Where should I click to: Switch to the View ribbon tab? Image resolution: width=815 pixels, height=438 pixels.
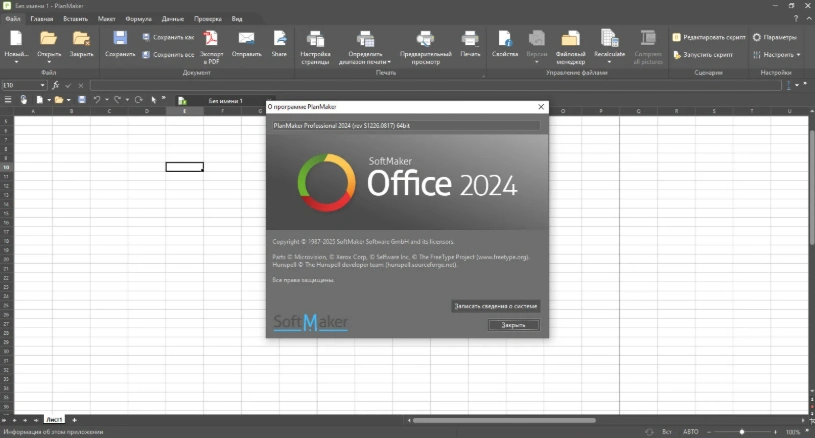click(237, 19)
